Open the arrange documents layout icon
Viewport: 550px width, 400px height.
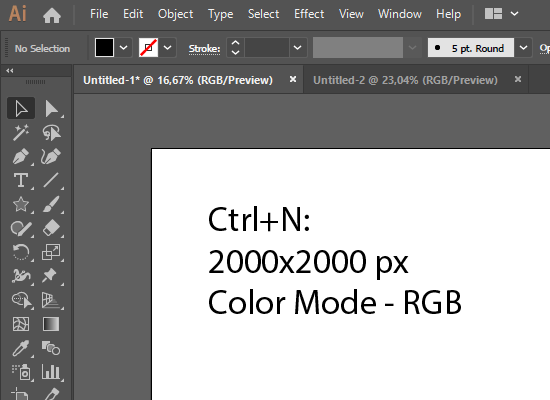(493, 14)
